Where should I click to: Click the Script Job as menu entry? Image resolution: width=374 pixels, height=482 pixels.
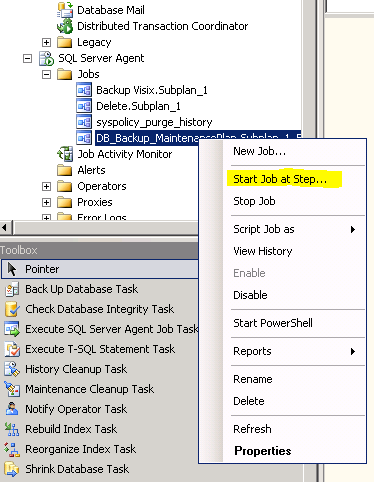click(264, 229)
